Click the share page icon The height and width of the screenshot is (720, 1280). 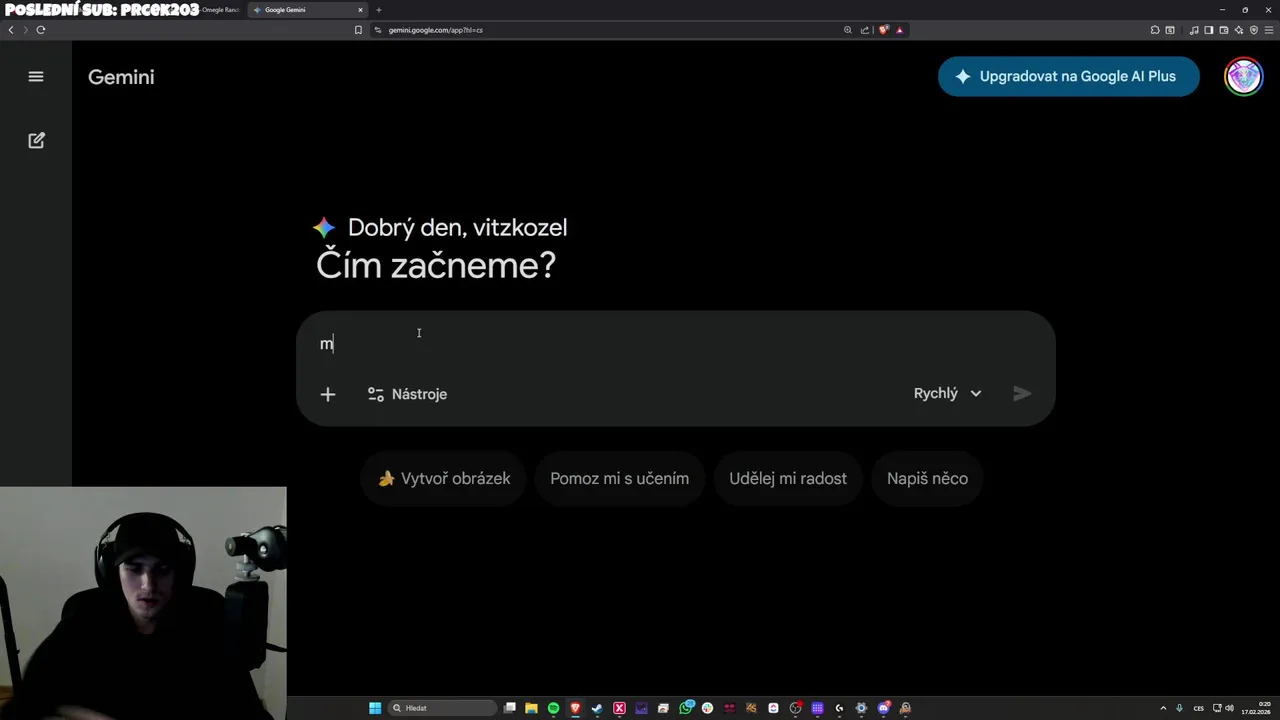865,30
